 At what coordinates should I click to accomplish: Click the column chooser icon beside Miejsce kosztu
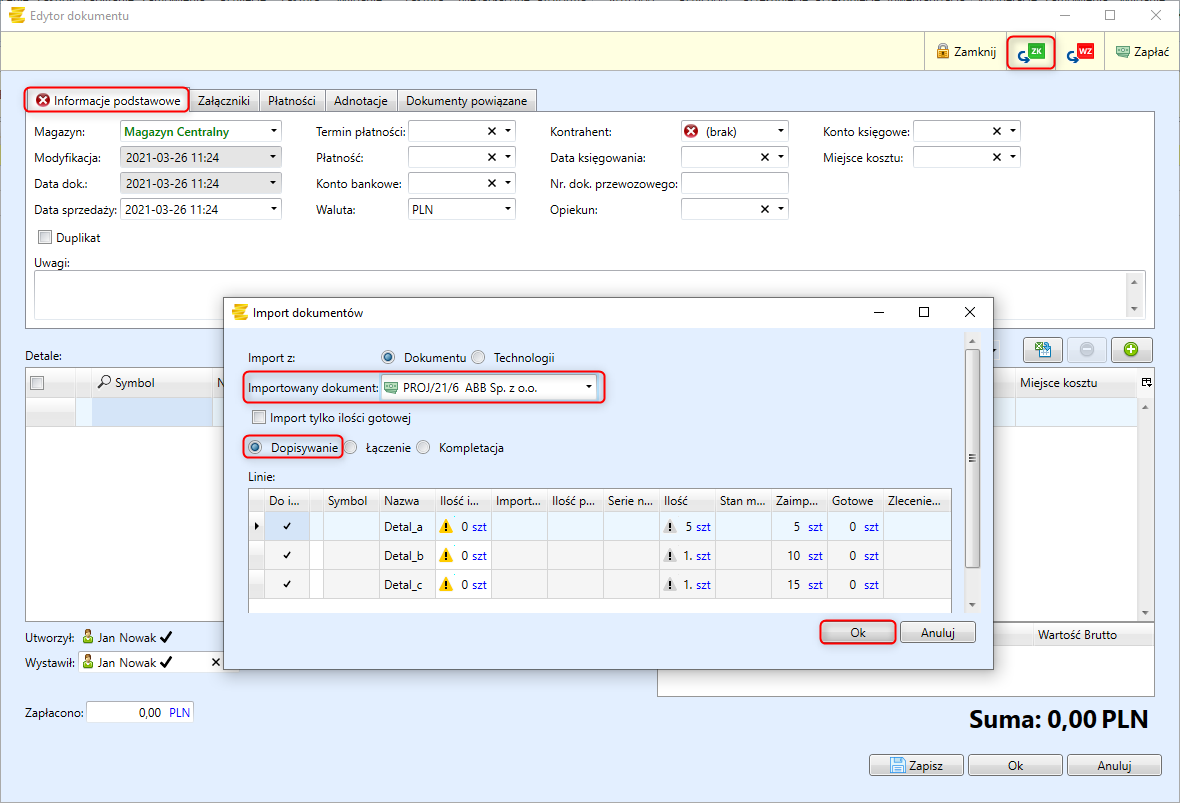1146,383
